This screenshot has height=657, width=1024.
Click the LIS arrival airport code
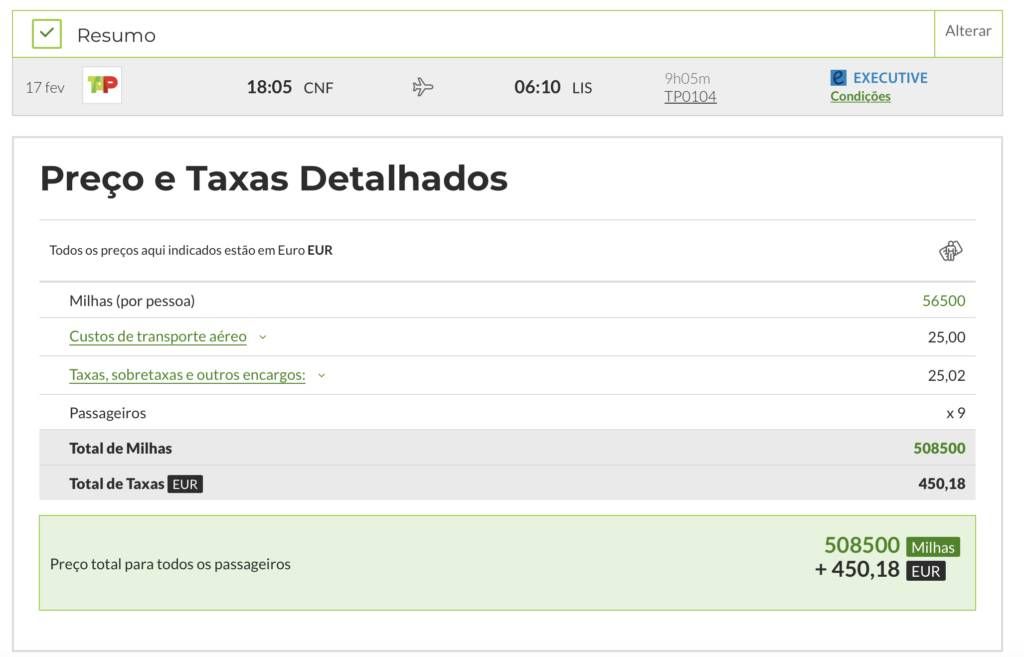click(x=582, y=88)
